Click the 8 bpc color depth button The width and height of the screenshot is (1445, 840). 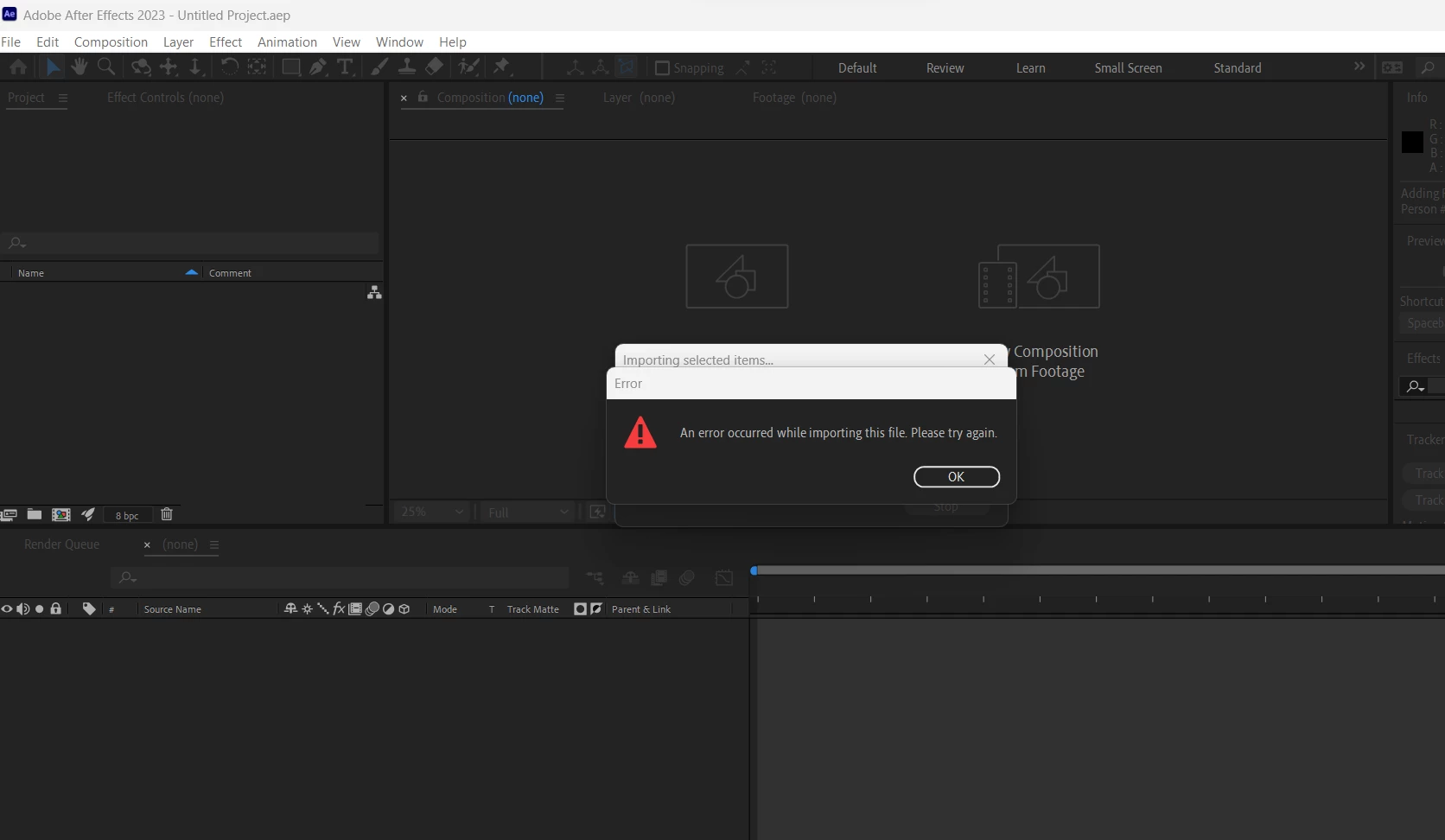pyautogui.click(x=127, y=515)
